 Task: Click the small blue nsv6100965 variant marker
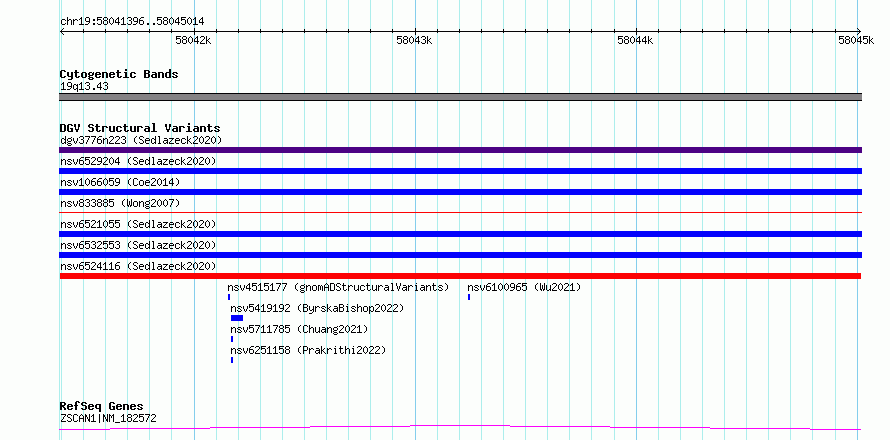469,297
